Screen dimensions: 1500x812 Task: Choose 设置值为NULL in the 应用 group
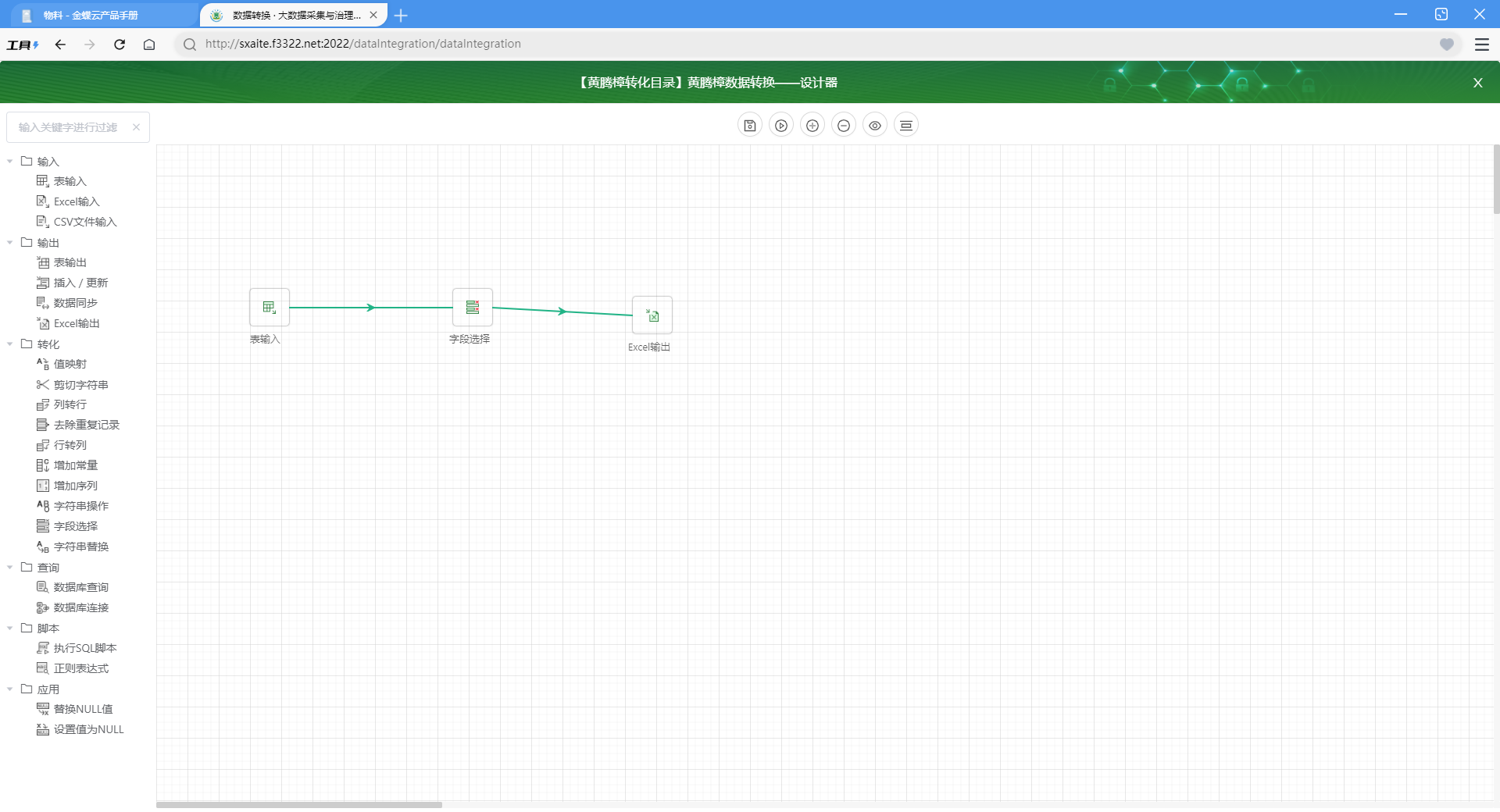point(80,729)
